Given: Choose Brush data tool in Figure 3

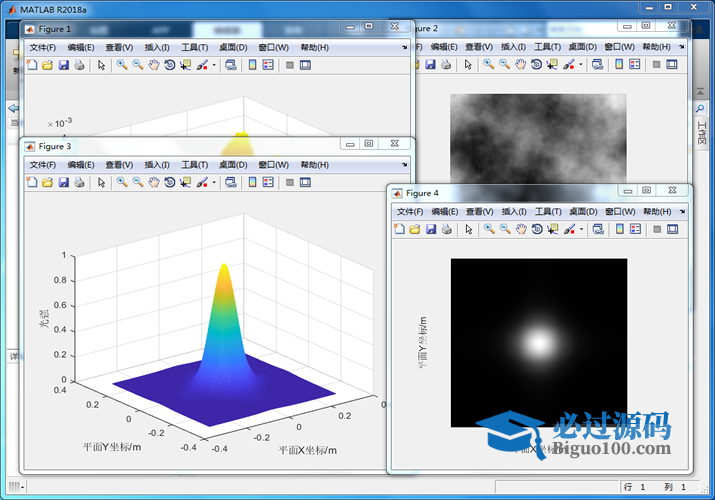Looking at the screenshot, I should pyautogui.click(x=202, y=182).
